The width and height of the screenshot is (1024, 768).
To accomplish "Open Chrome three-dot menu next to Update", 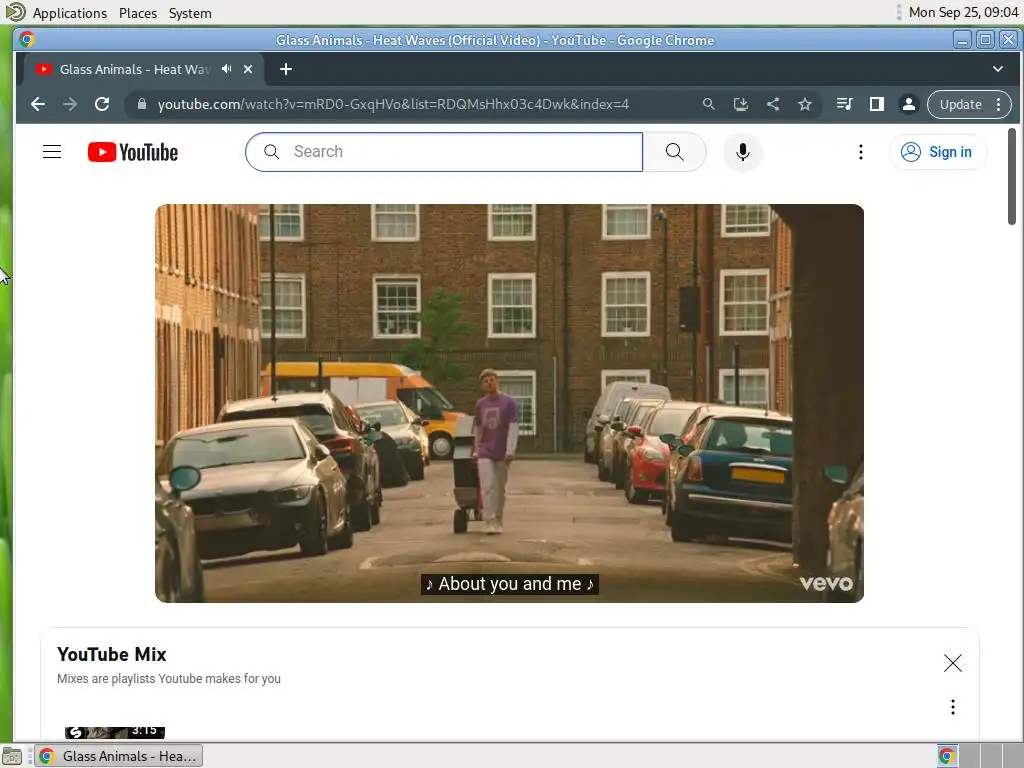I will point(999,104).
